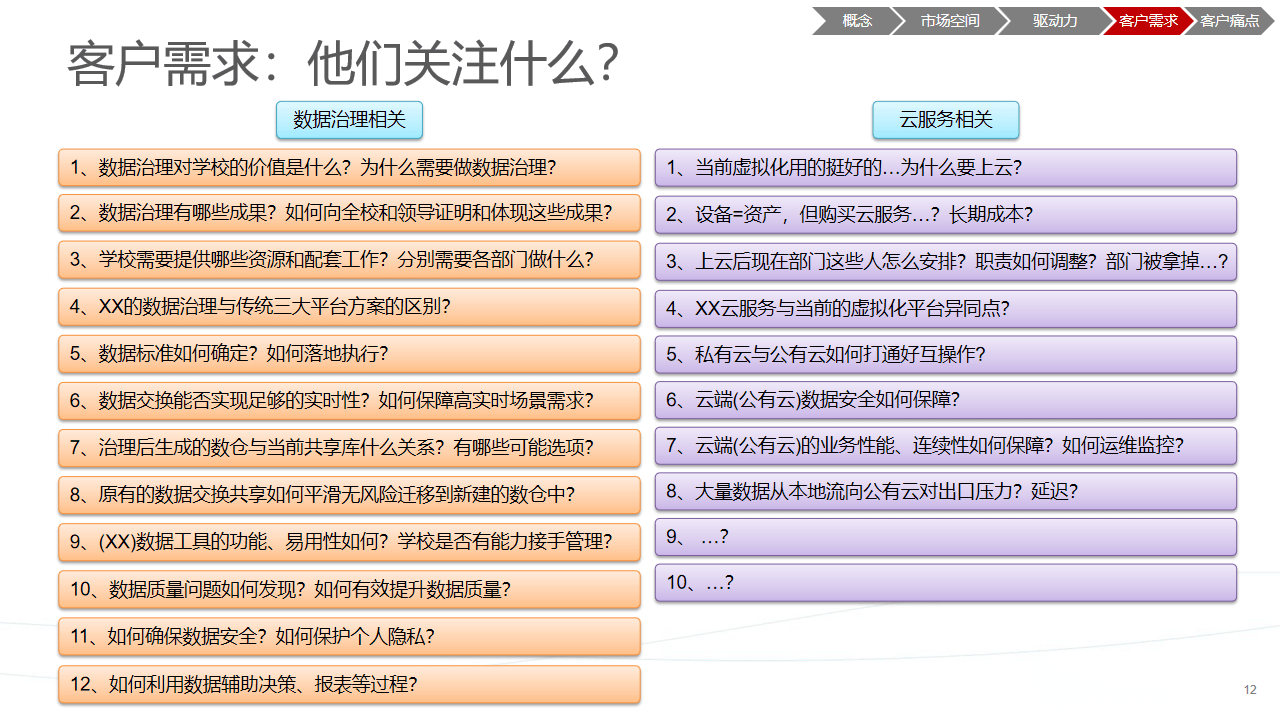The height and width of the screenshot is (720, 1280).
Task: Click row 9、(XX)数据工具的功能、易用性如何
Action: pyautogui.click(x=349, y=542)
